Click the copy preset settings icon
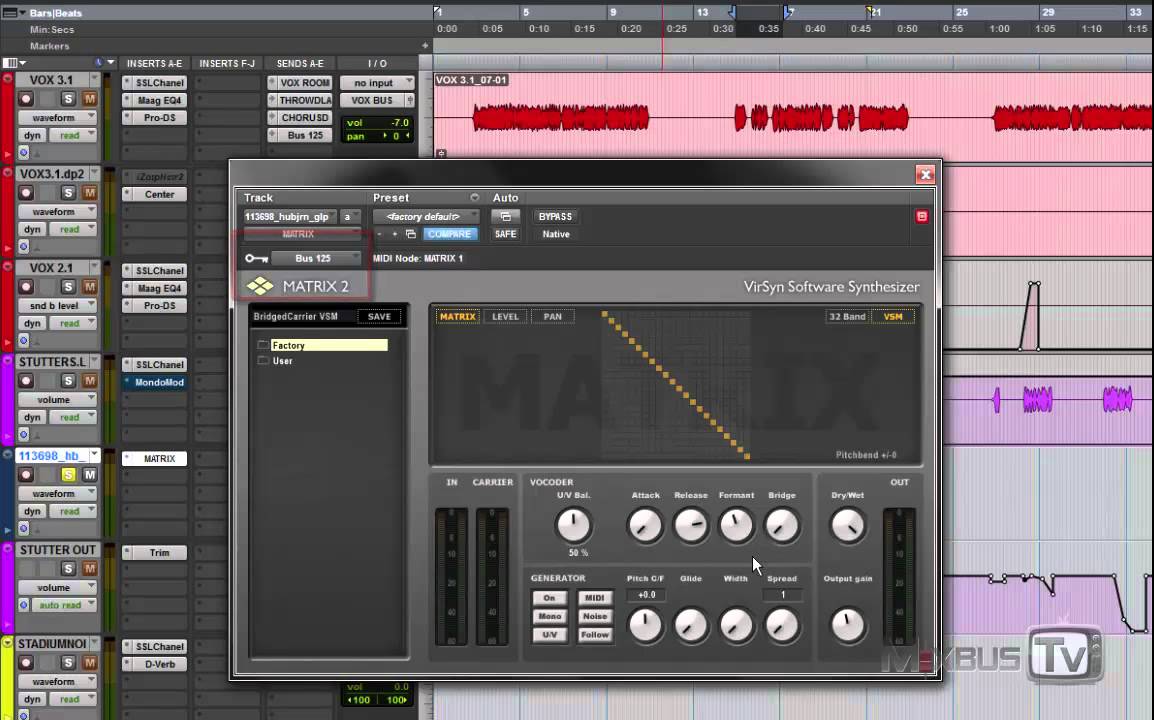1154x720 pixels. (x=411, y=234)
